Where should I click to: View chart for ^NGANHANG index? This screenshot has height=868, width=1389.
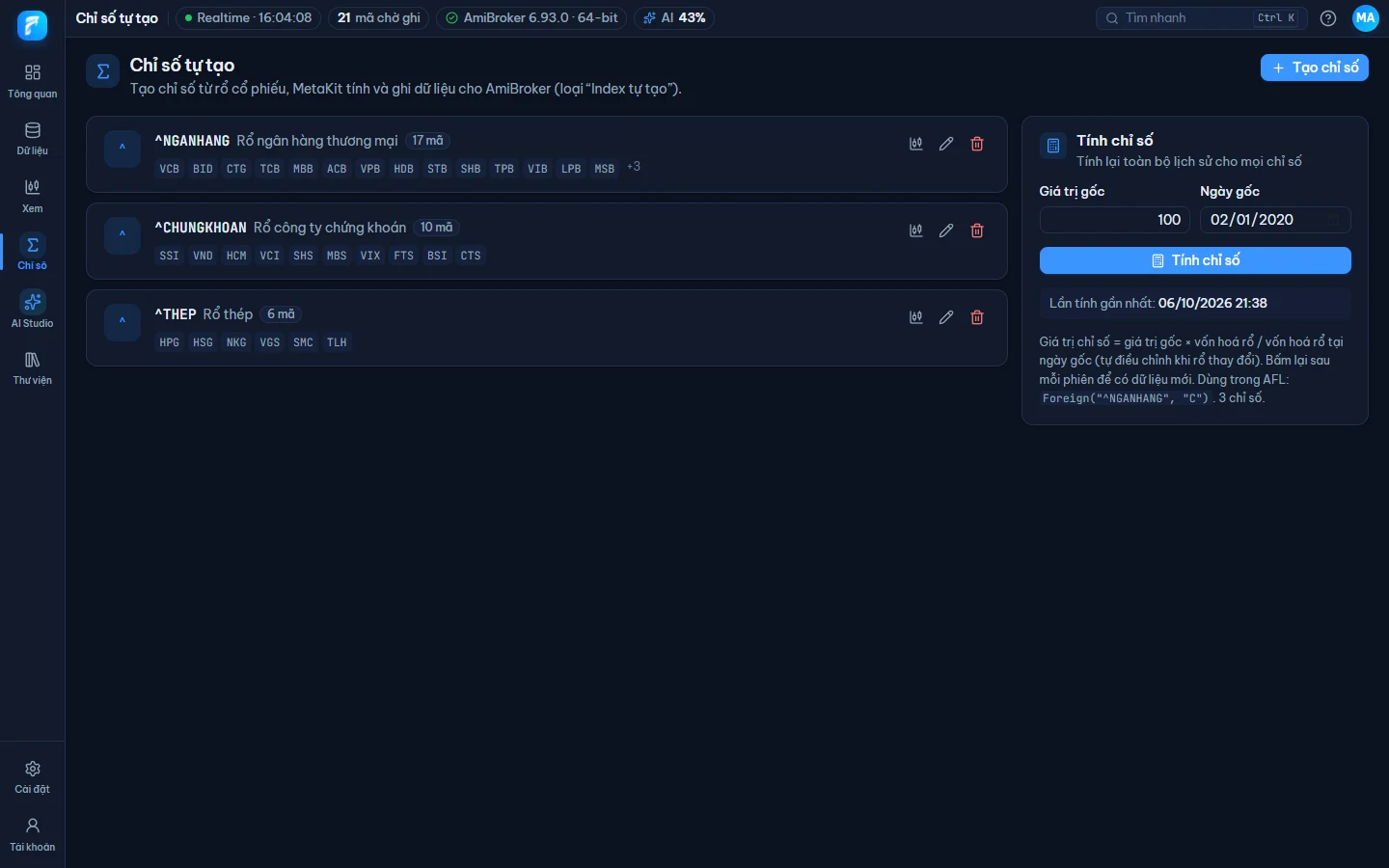[916, 144]
